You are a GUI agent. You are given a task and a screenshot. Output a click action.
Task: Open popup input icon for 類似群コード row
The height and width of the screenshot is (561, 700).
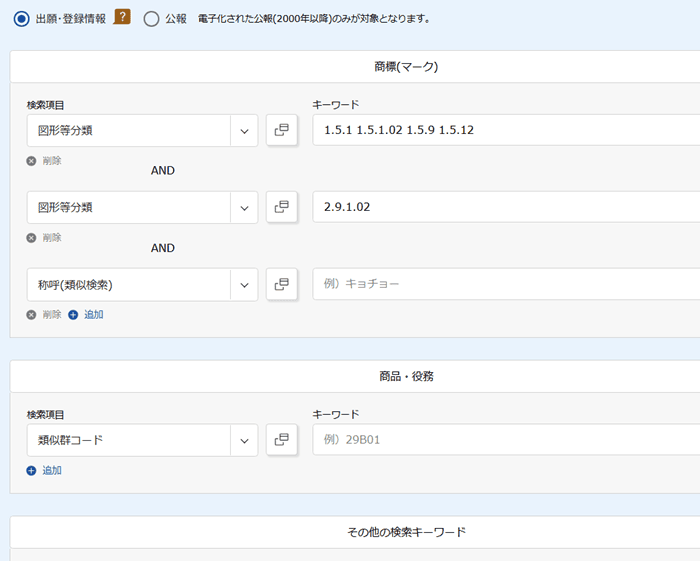(x=282, y=440)
